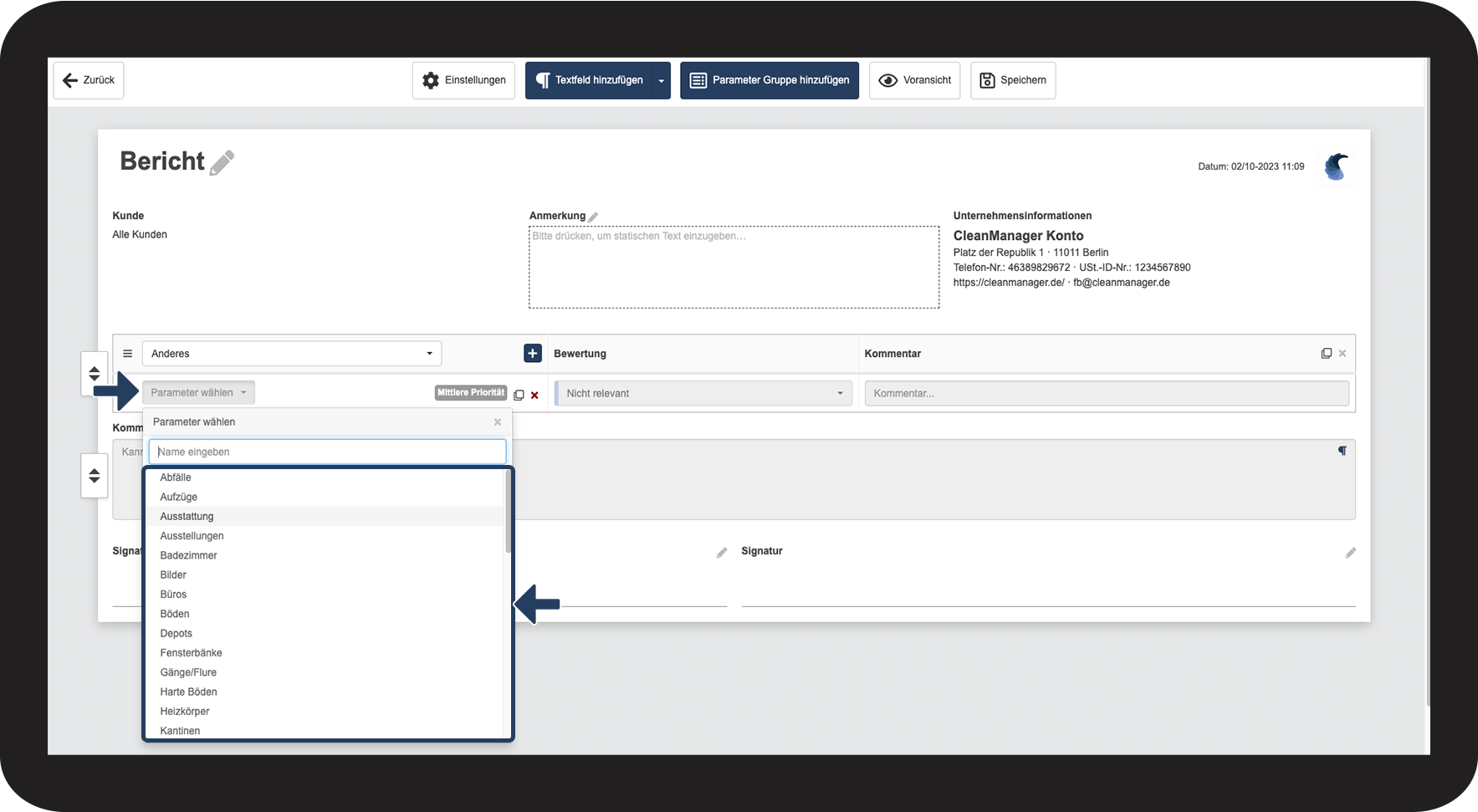Duplicate the parameter group in Kommentar header
The height and width of the screenshot is (812, 1478).
(1326, 354)
